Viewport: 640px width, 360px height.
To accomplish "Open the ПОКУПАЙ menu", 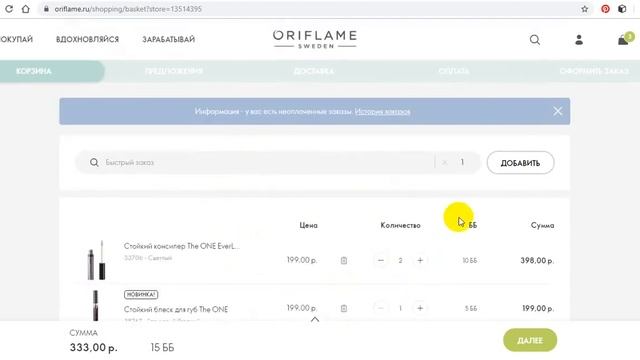I will pyautogui.click(x=16, y=39).
